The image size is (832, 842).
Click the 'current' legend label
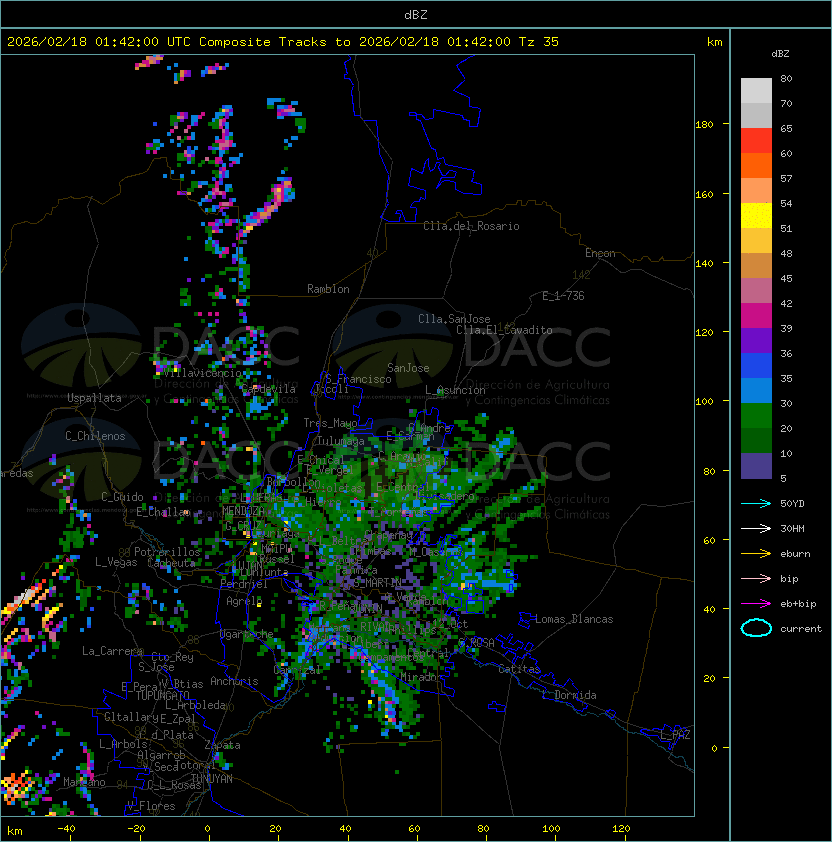pos(801,629)
